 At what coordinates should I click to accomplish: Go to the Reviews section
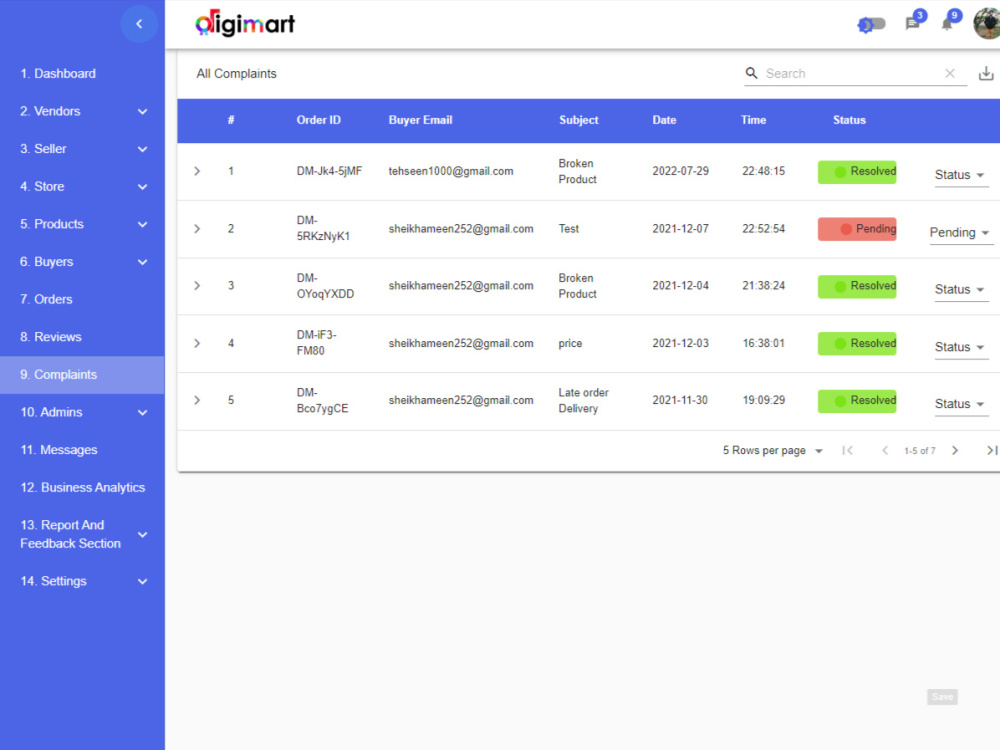click(x=82, y=337)
